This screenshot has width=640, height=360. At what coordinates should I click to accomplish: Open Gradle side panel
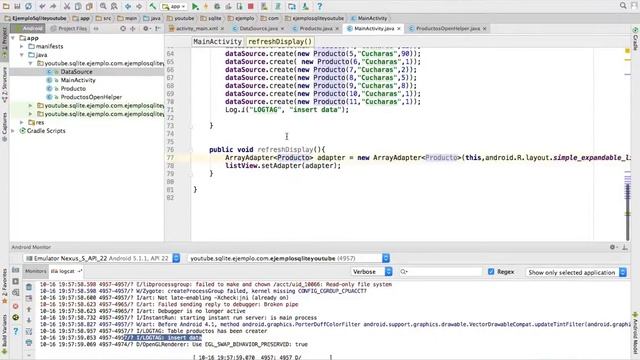coord(636,38)
